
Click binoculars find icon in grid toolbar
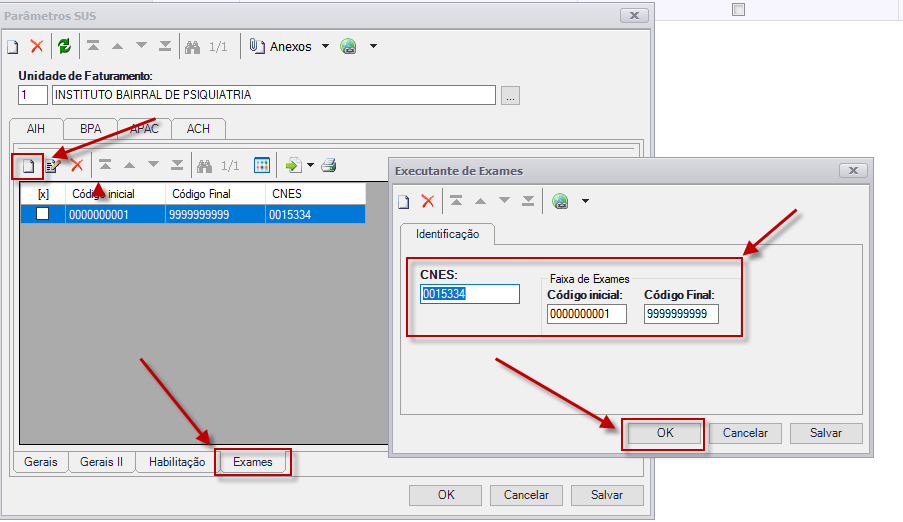(x=204, y=166)
